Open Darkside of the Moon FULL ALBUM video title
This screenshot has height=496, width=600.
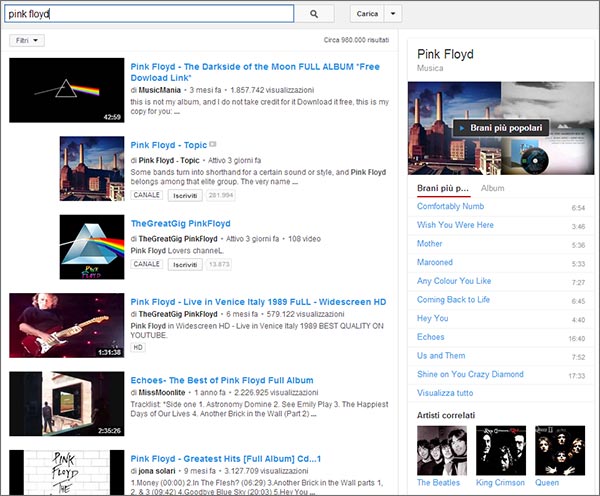tap(255, 72)
